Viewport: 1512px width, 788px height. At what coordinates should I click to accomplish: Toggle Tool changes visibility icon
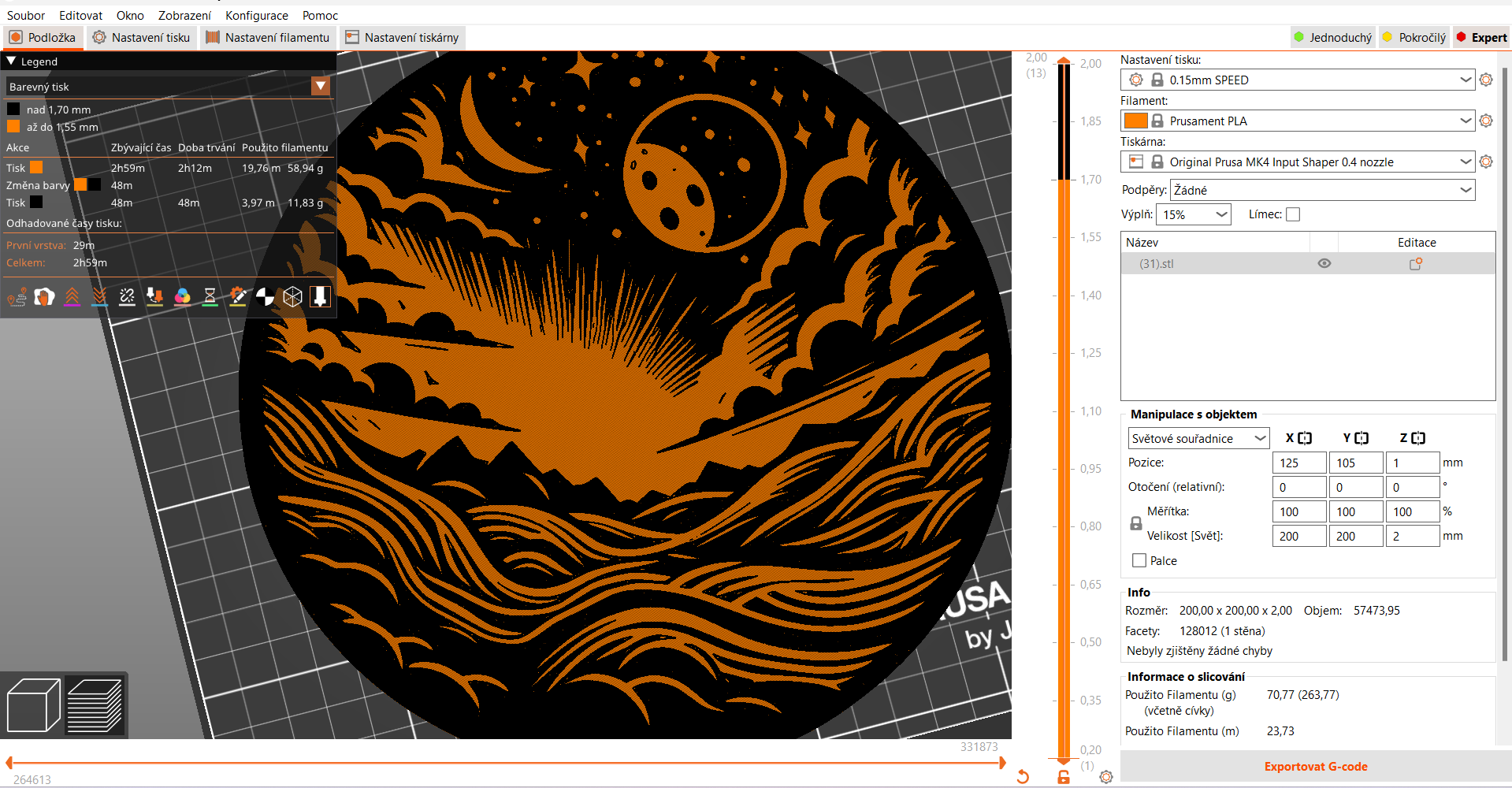pyautogui.click(x=154, y=296)
